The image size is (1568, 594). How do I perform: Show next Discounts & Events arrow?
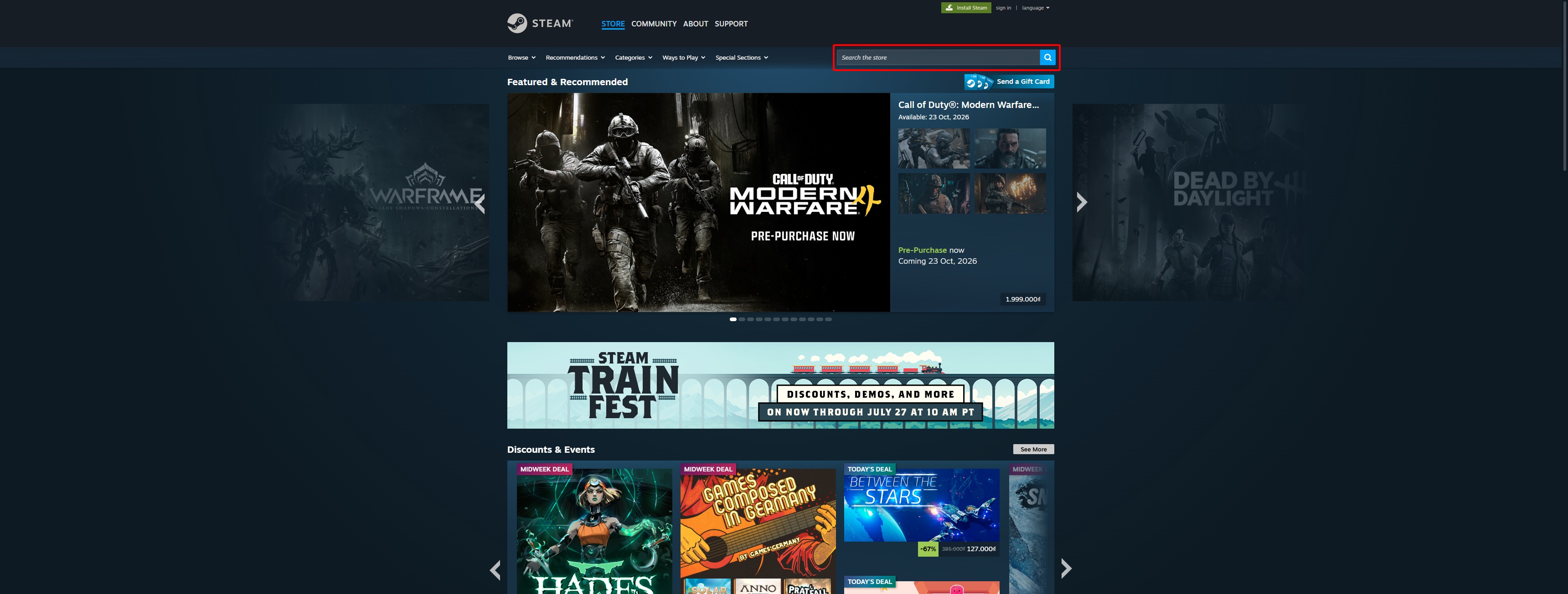point(1066,568)
